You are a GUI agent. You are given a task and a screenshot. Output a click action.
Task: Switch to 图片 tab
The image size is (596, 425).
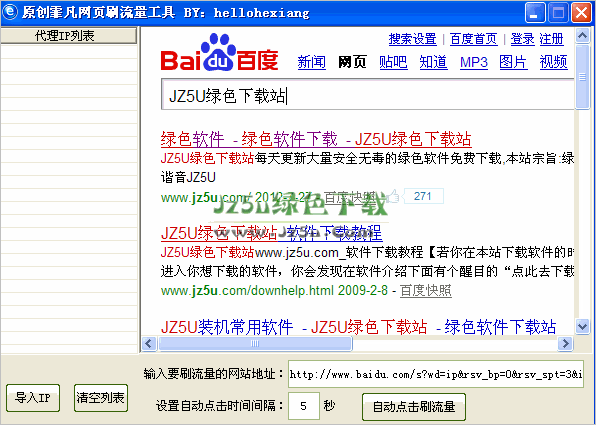(x=513, y=62)
